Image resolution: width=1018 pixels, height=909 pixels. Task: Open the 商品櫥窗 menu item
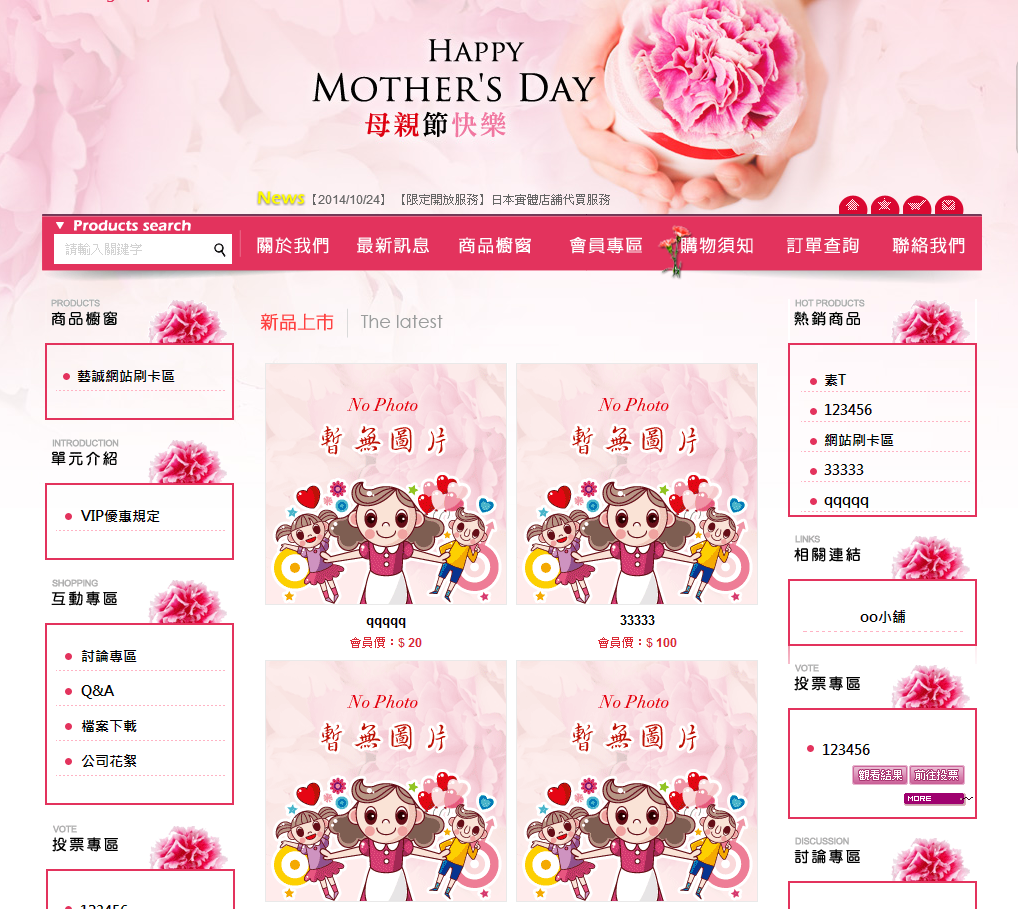[x=495, y=245]
